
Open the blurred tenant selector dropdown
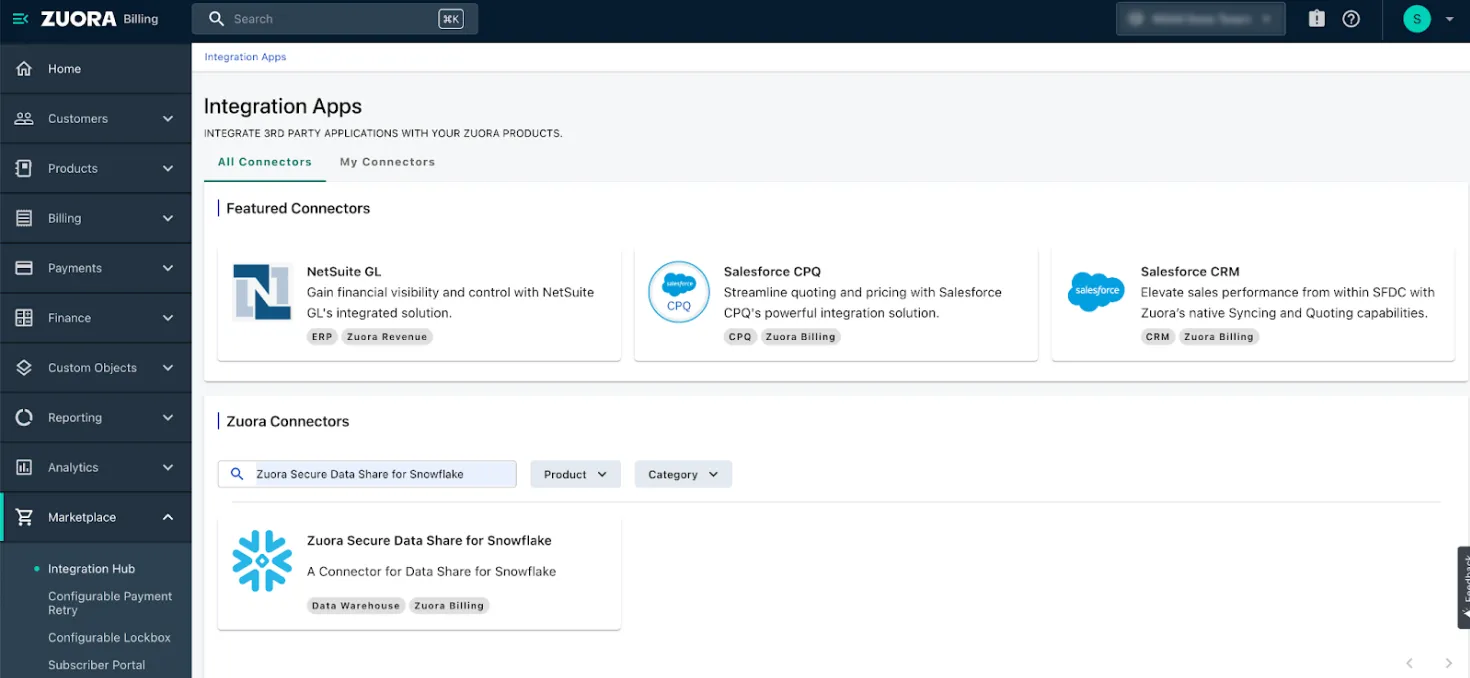tap(1200, 19)
